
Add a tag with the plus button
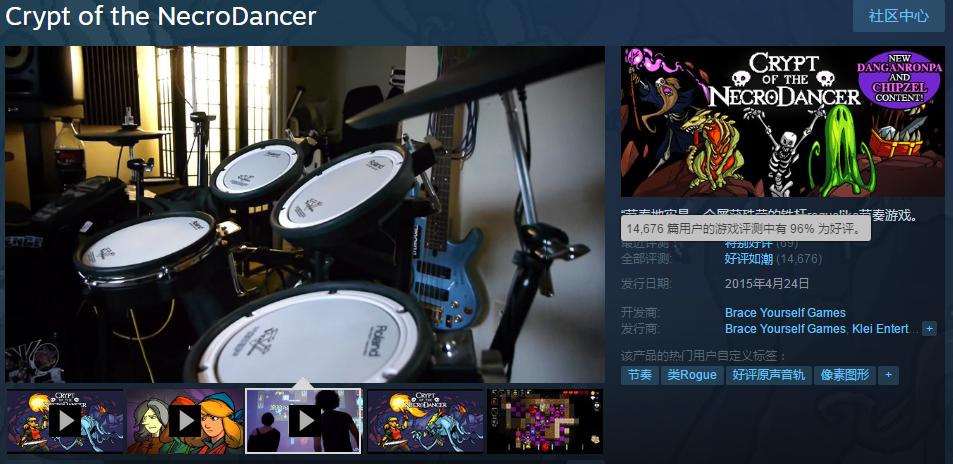pos(888,375)
